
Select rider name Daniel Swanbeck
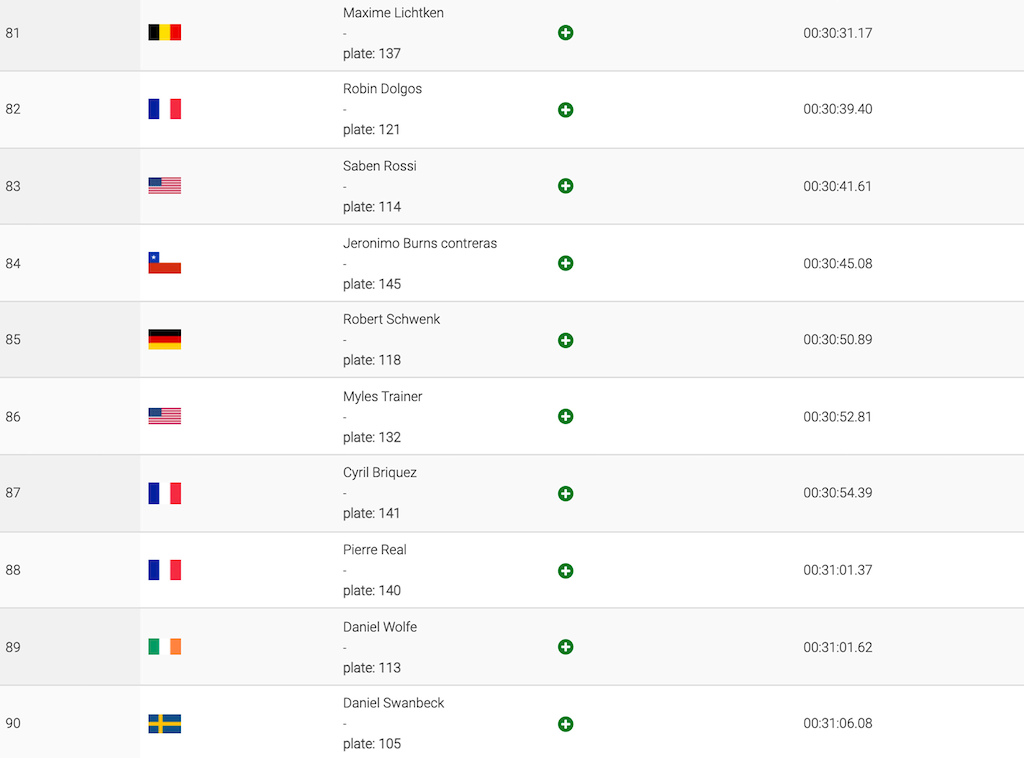point(393,703)
